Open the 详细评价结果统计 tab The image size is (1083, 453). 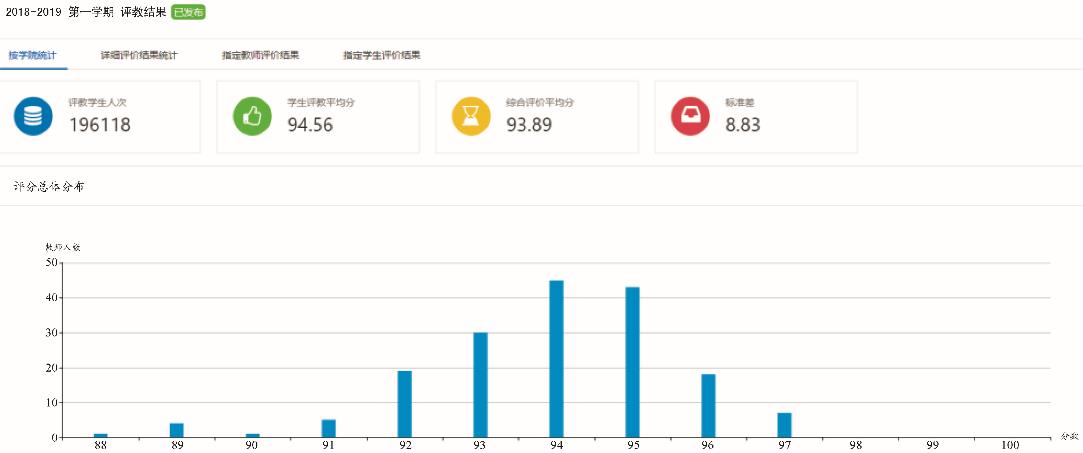[x=139, y=55]
